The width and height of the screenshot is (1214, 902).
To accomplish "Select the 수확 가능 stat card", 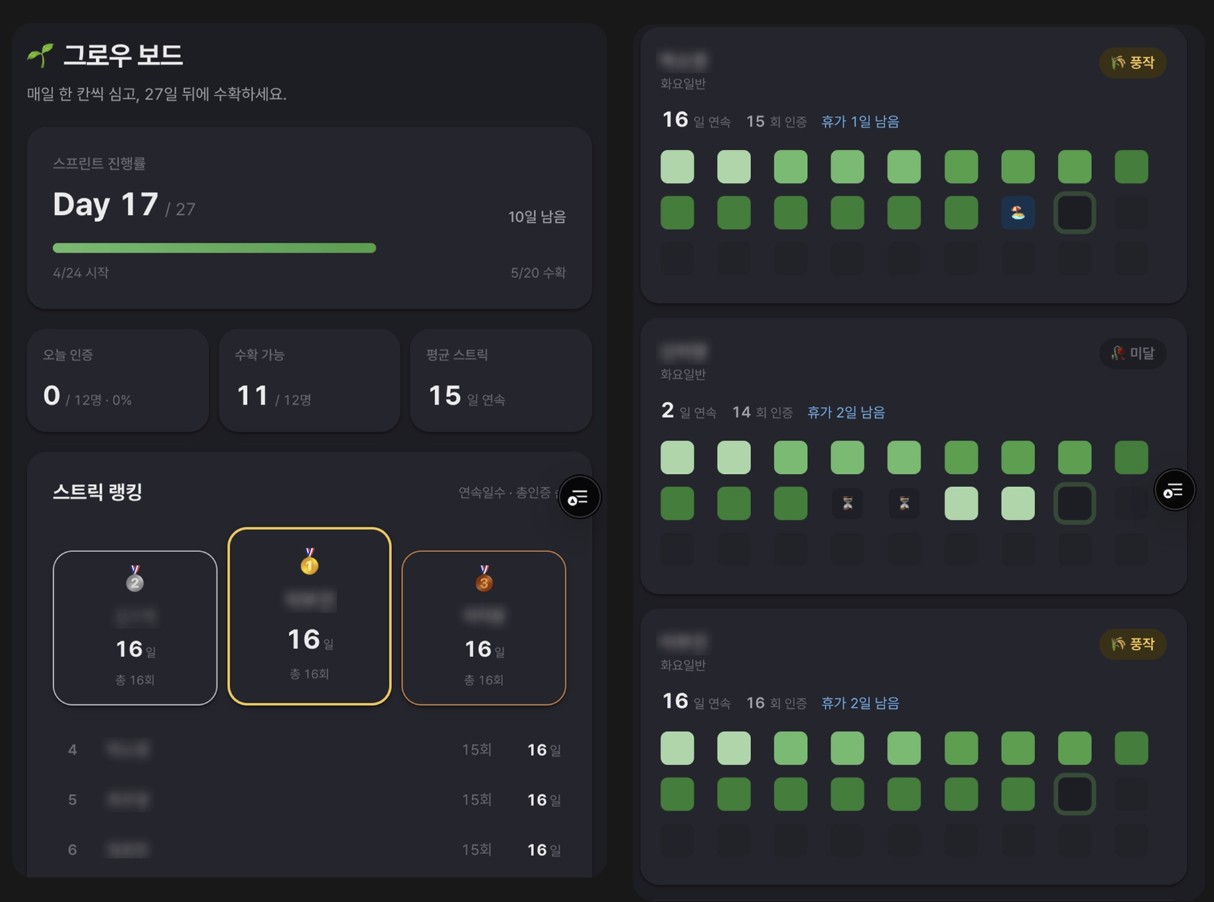I will click(309, 380).
